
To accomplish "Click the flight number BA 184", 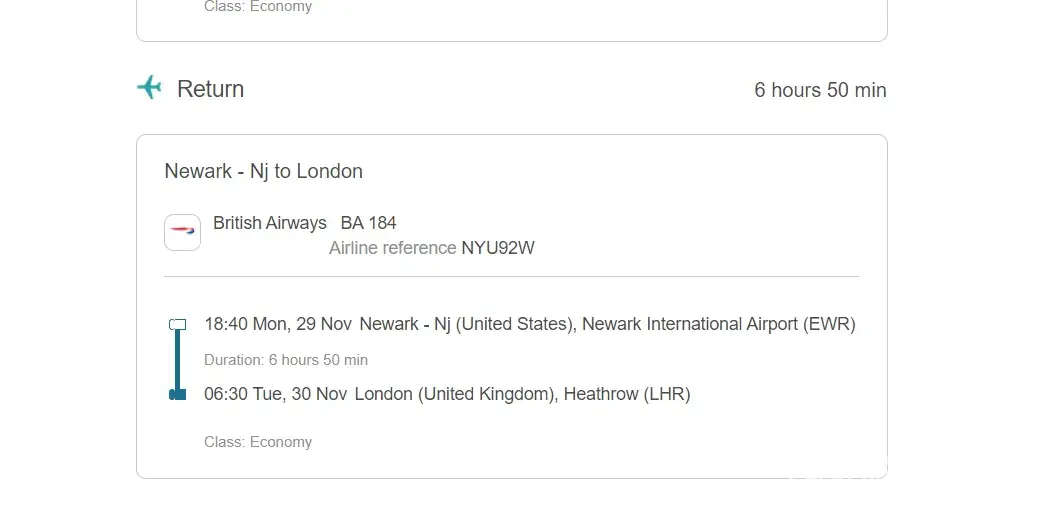I will tap(368, 223).
